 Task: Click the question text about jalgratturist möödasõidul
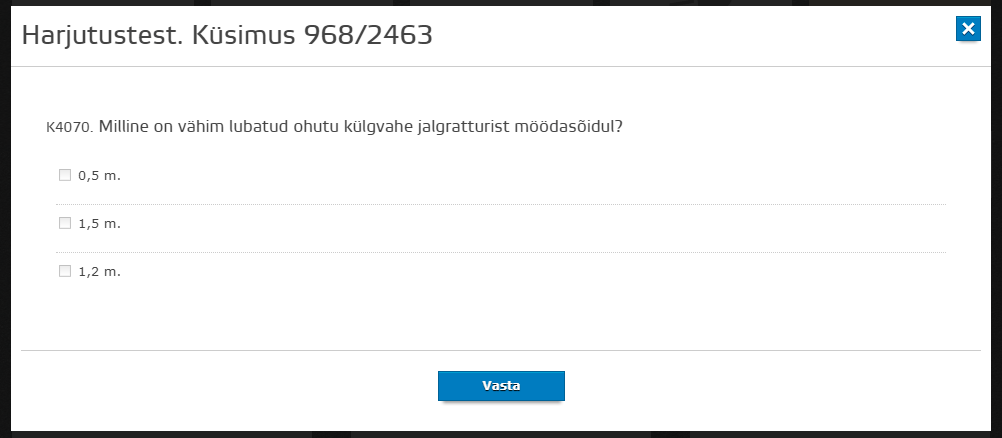tap(360, 127)
